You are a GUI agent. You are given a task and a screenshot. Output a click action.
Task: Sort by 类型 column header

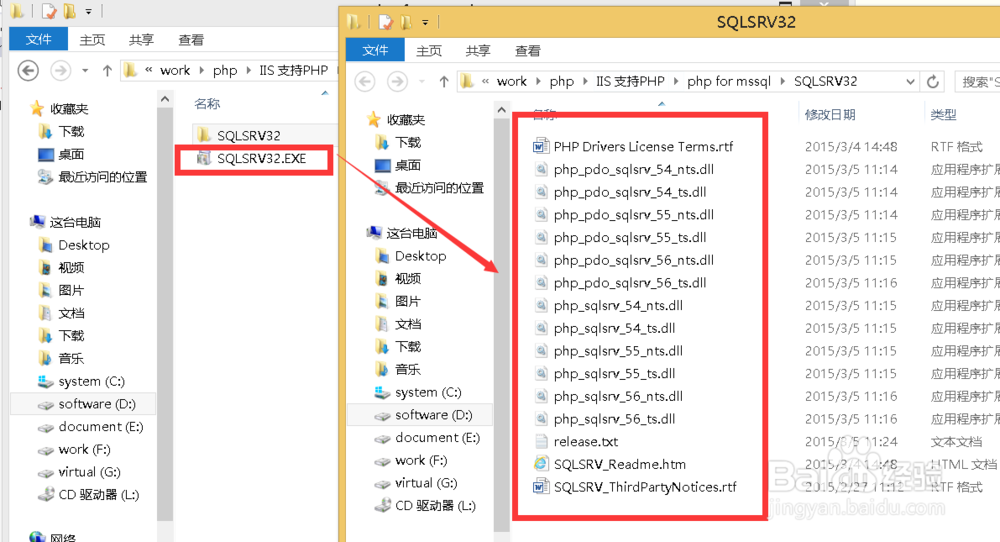click(943, 115)
